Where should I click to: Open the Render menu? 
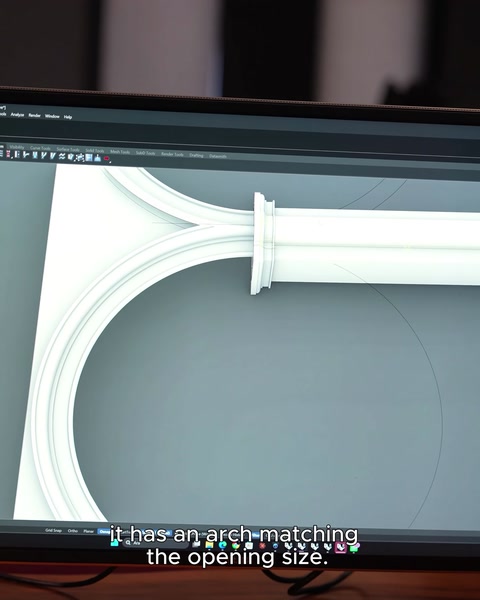[x=34, y=115]
